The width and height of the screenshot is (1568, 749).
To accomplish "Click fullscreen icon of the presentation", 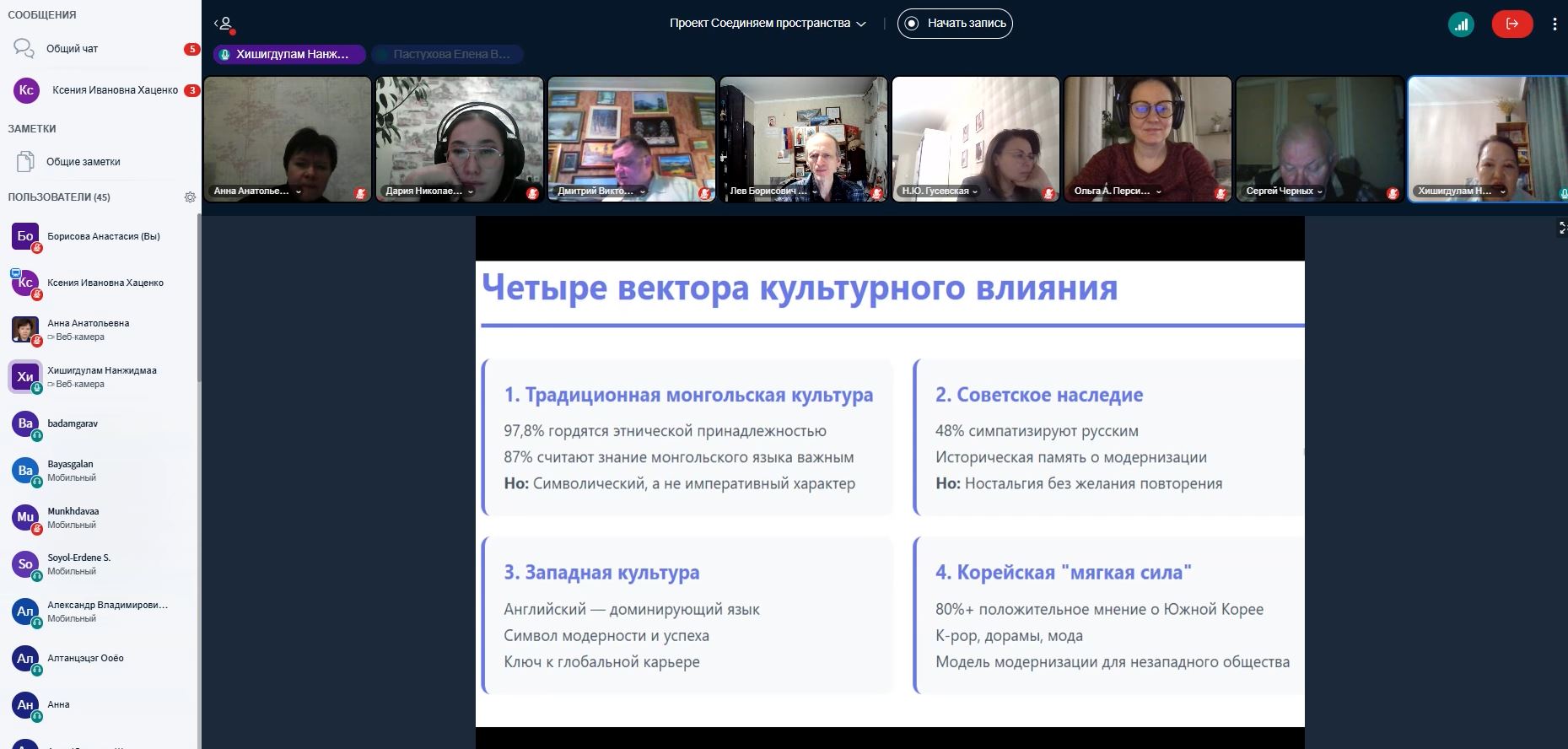I will click(x=1561, y=228).
